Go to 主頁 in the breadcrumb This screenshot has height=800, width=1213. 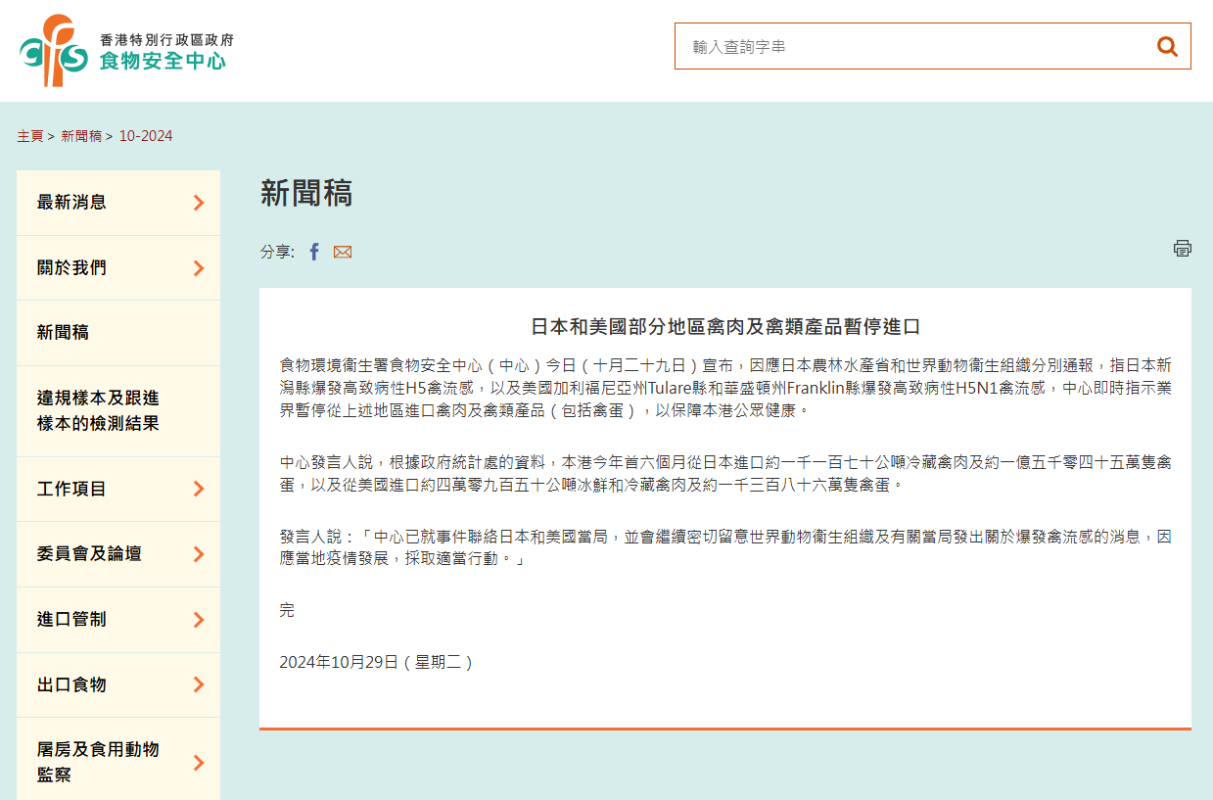point(30,136)
